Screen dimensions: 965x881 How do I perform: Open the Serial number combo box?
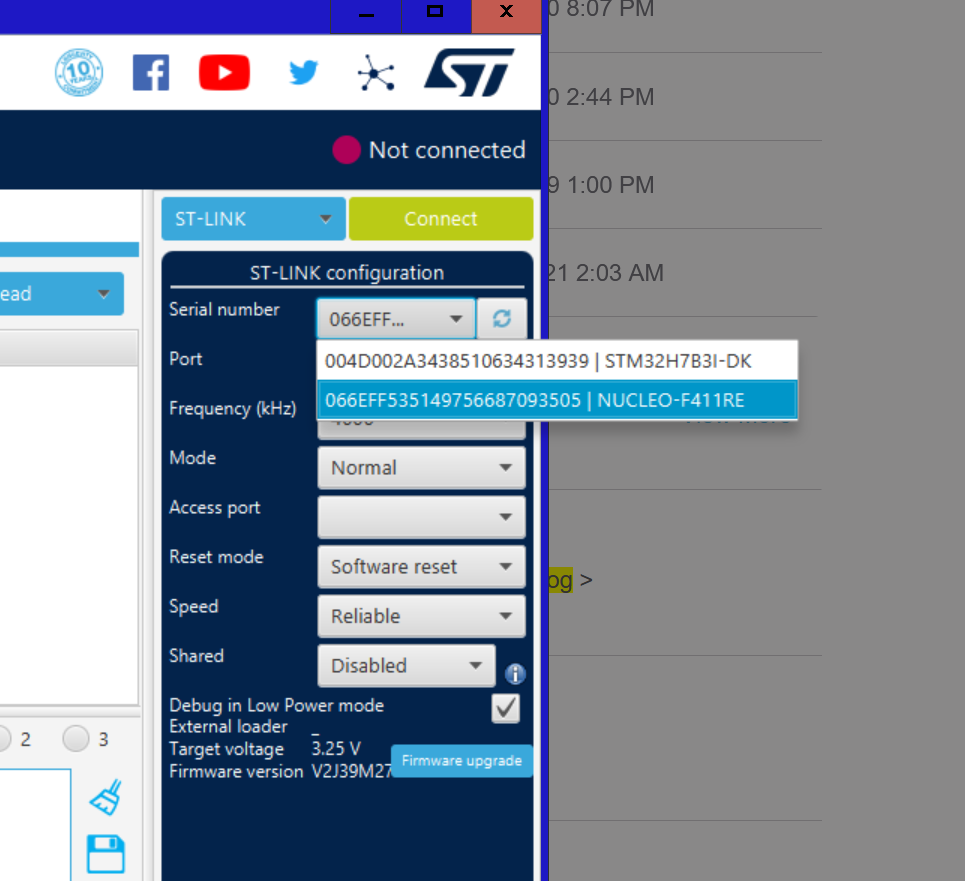396,319
